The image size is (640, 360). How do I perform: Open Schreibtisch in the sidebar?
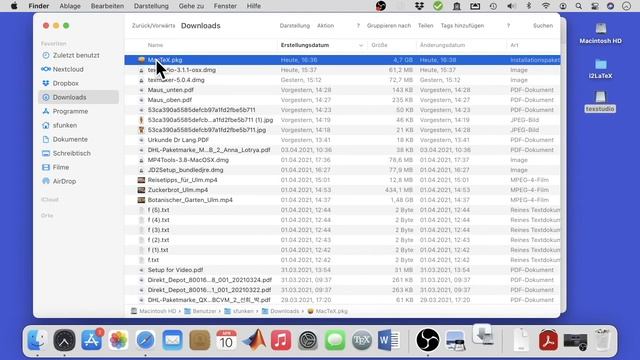pos(66,153)
